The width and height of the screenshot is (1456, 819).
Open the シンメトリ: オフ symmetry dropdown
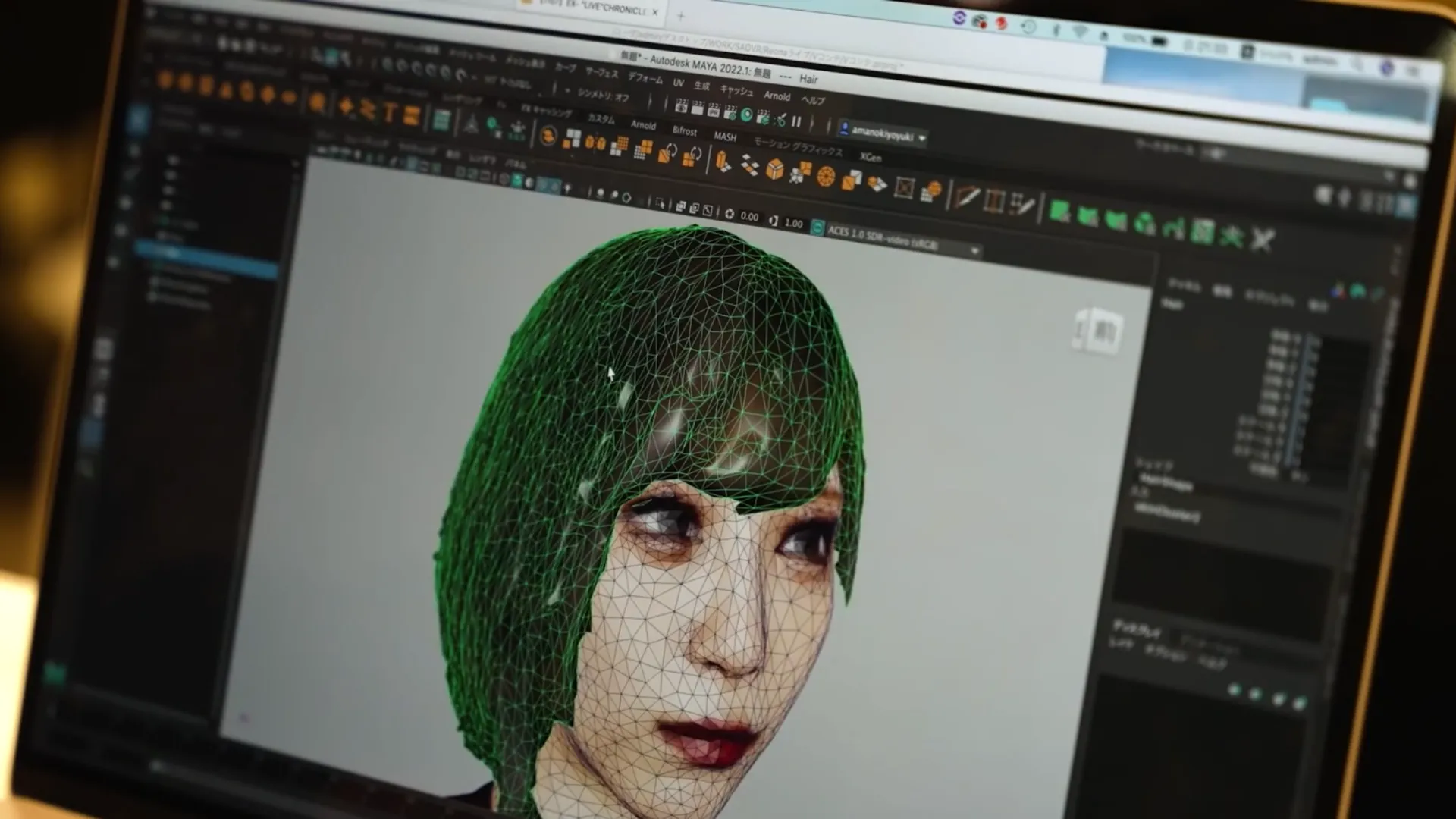(x=603, y=96)
